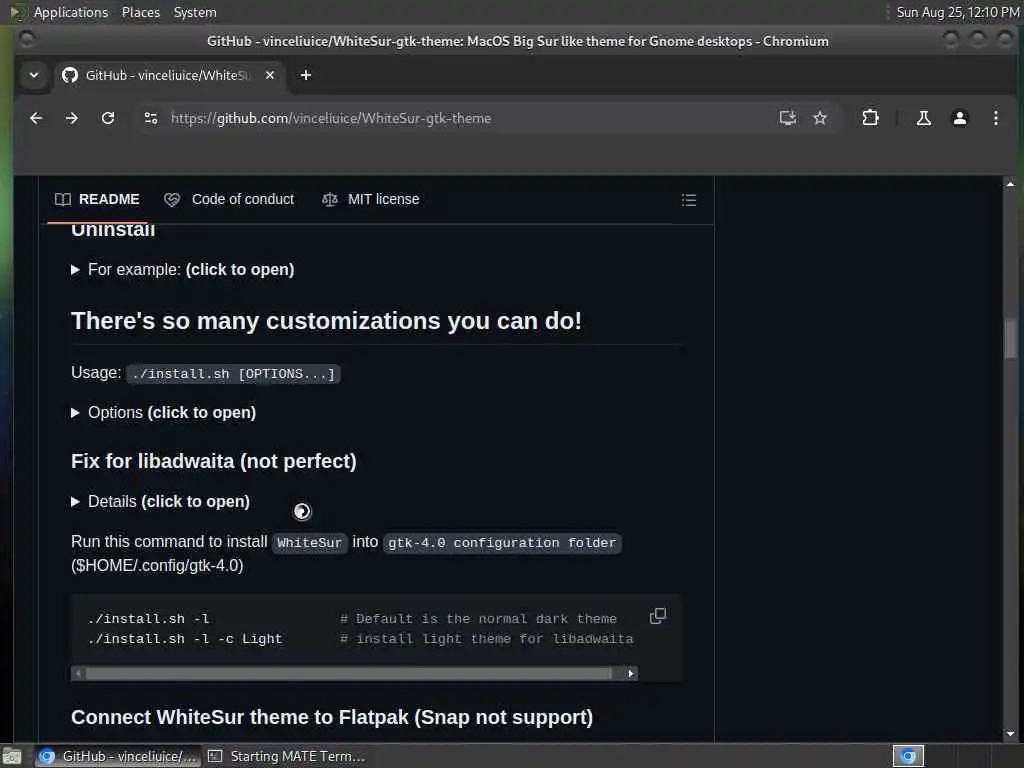The width and height of the screenshot is (1024, 768).
Task: Click the './install.sh -l -c Light' code line
Action: [185, 639]
